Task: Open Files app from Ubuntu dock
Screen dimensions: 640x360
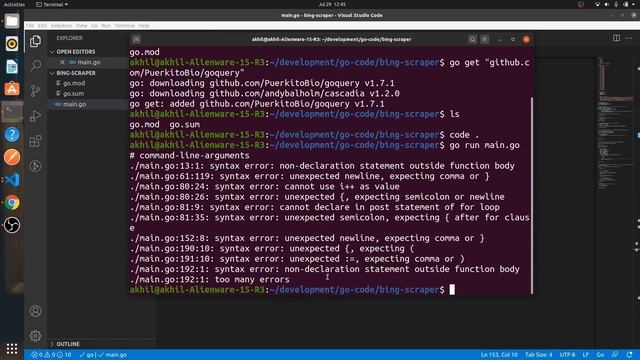Action: click(12, 21)
